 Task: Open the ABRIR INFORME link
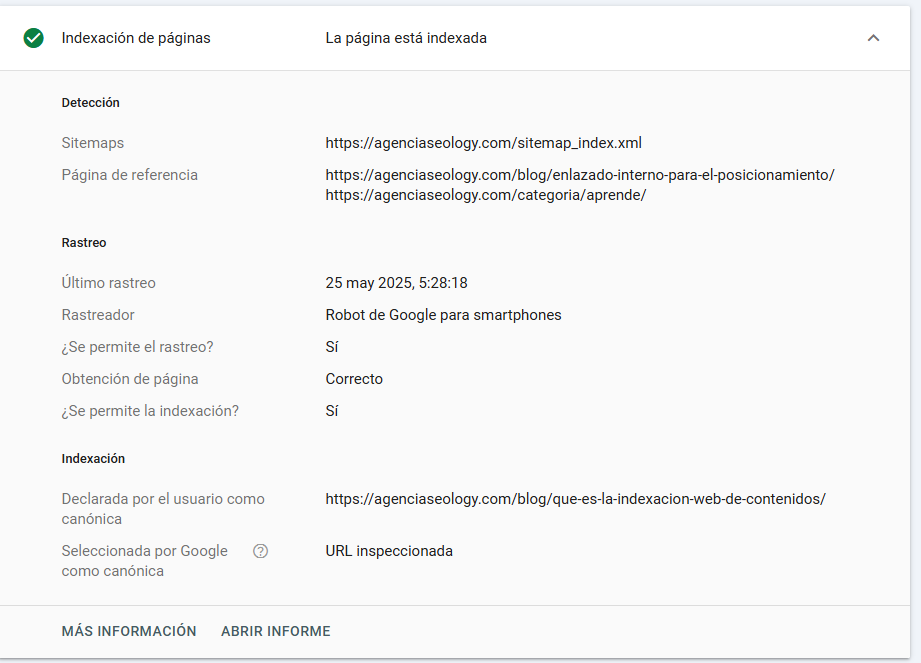275,631
